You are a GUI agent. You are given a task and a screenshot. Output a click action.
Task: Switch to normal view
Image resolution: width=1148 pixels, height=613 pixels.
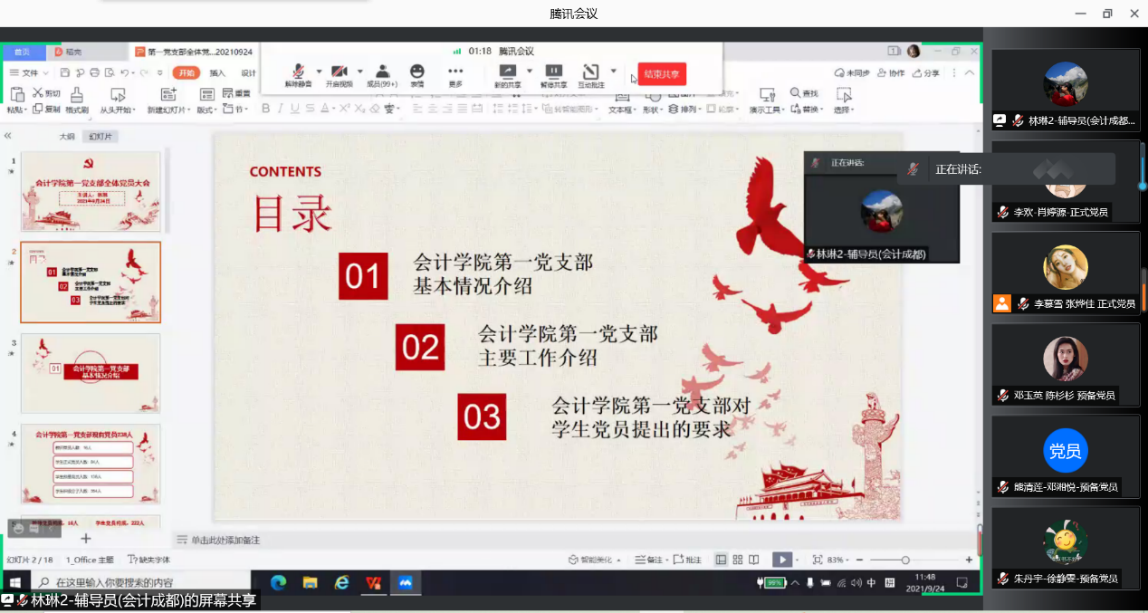point(721,560)
